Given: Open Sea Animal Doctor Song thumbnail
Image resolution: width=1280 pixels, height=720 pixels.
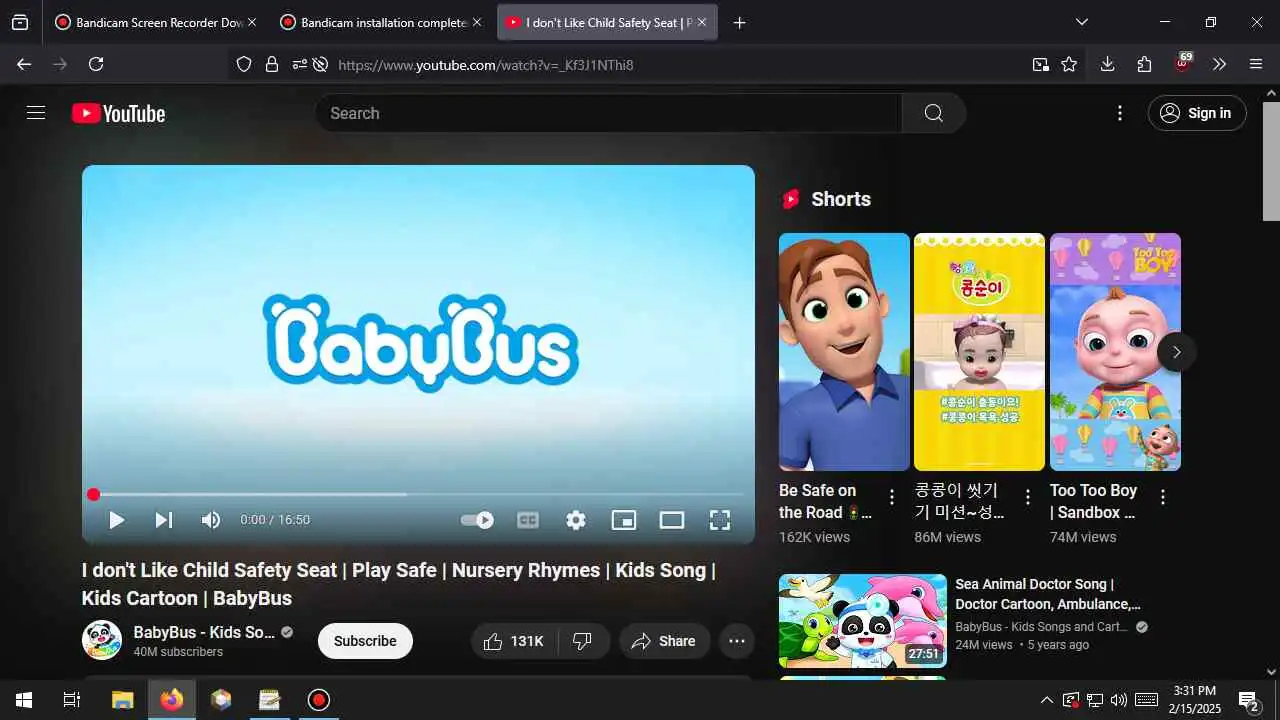Looking at the screenshot, I should [863, 621].
